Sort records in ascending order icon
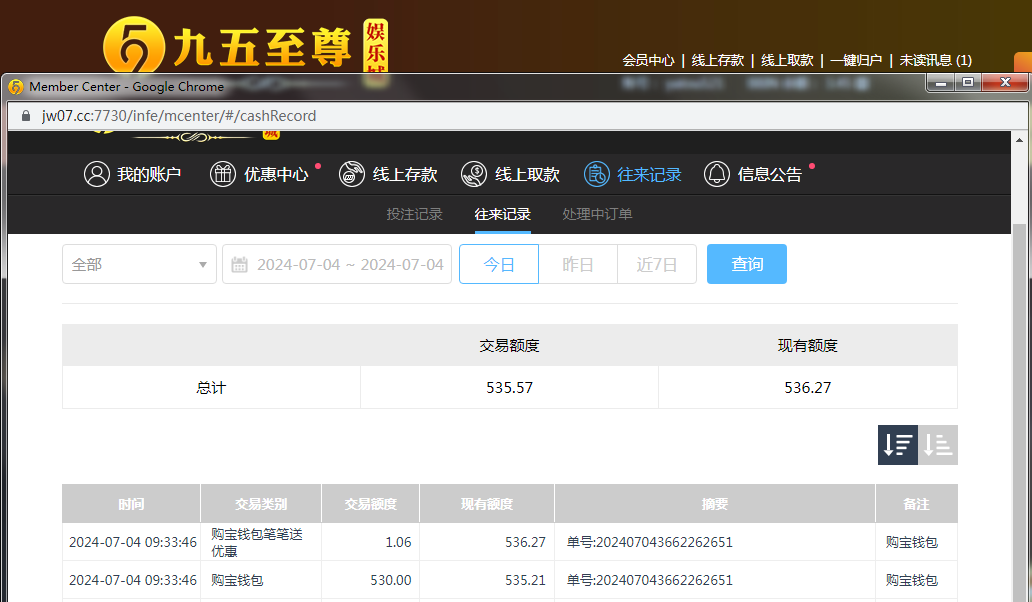1032x602 pixels. click(x=938, y=445)
